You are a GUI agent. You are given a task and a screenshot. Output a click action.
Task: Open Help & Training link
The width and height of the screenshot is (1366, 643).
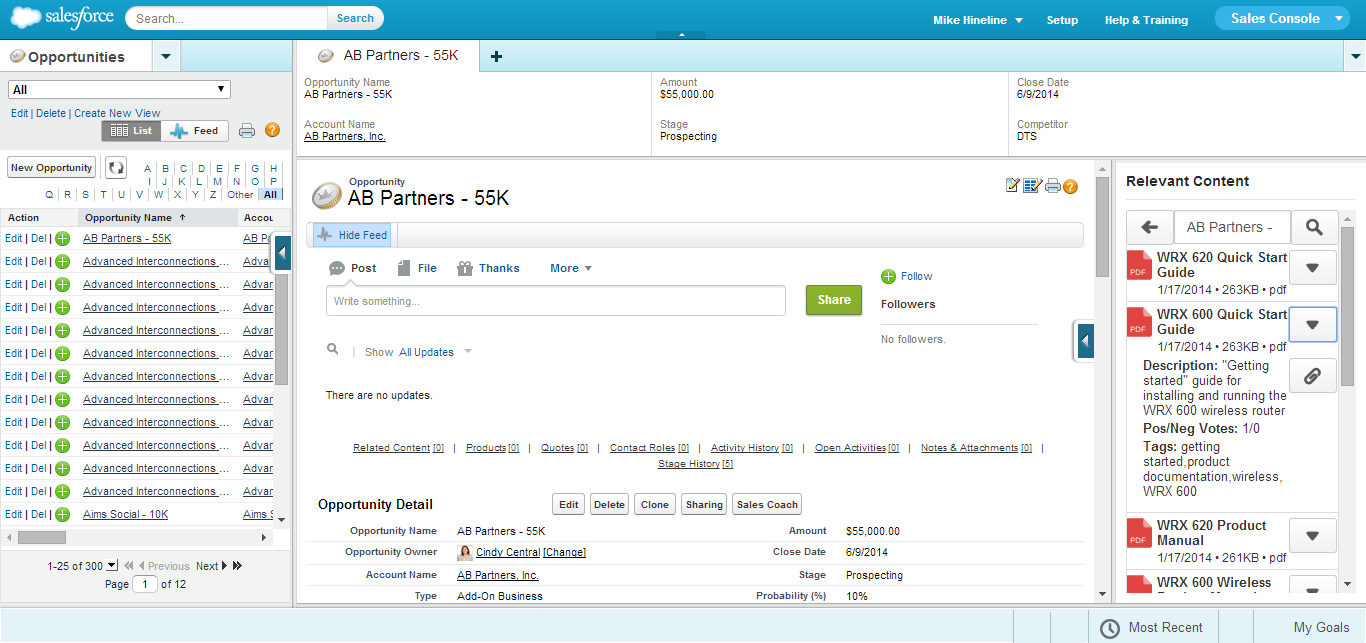(x=1146, y=20)
